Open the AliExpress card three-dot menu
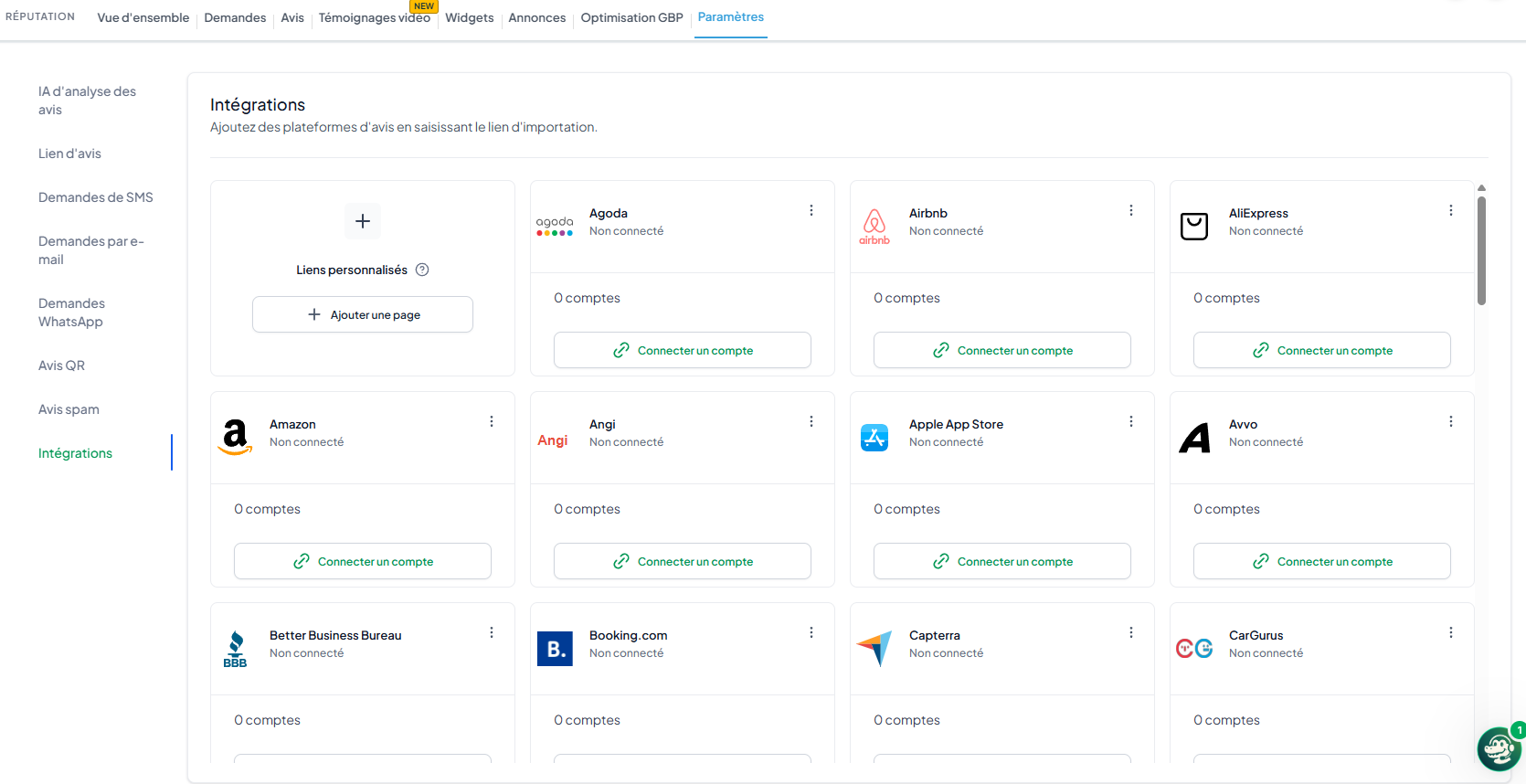The image size is (1526, 784). (x=1451, y=210)
